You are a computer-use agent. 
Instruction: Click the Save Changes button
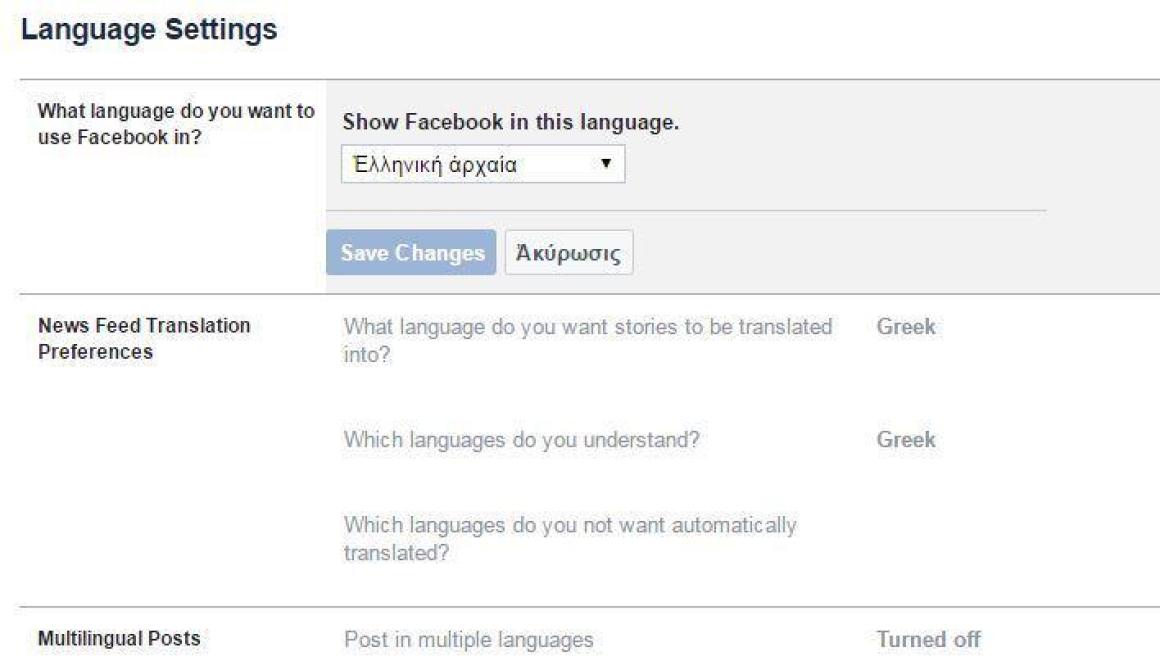click(x=411, y=252)
